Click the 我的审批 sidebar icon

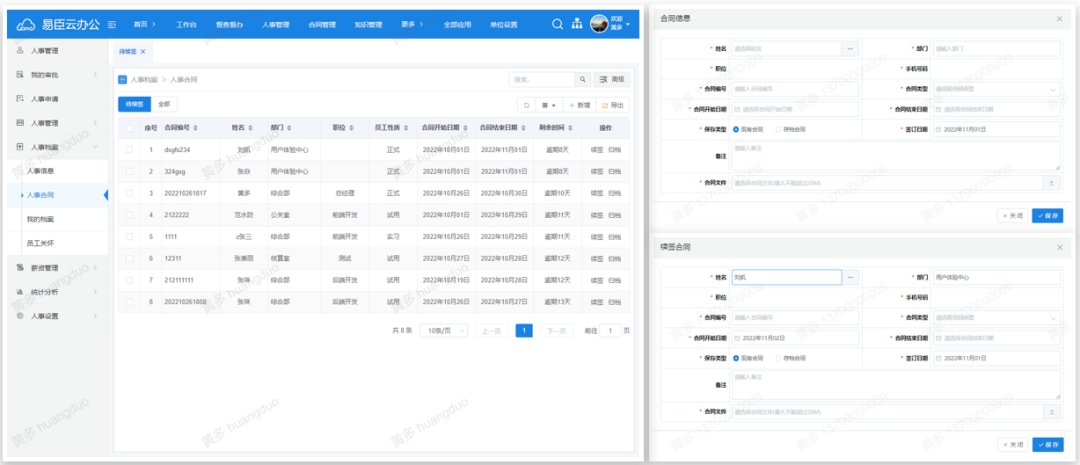(20, 74)
